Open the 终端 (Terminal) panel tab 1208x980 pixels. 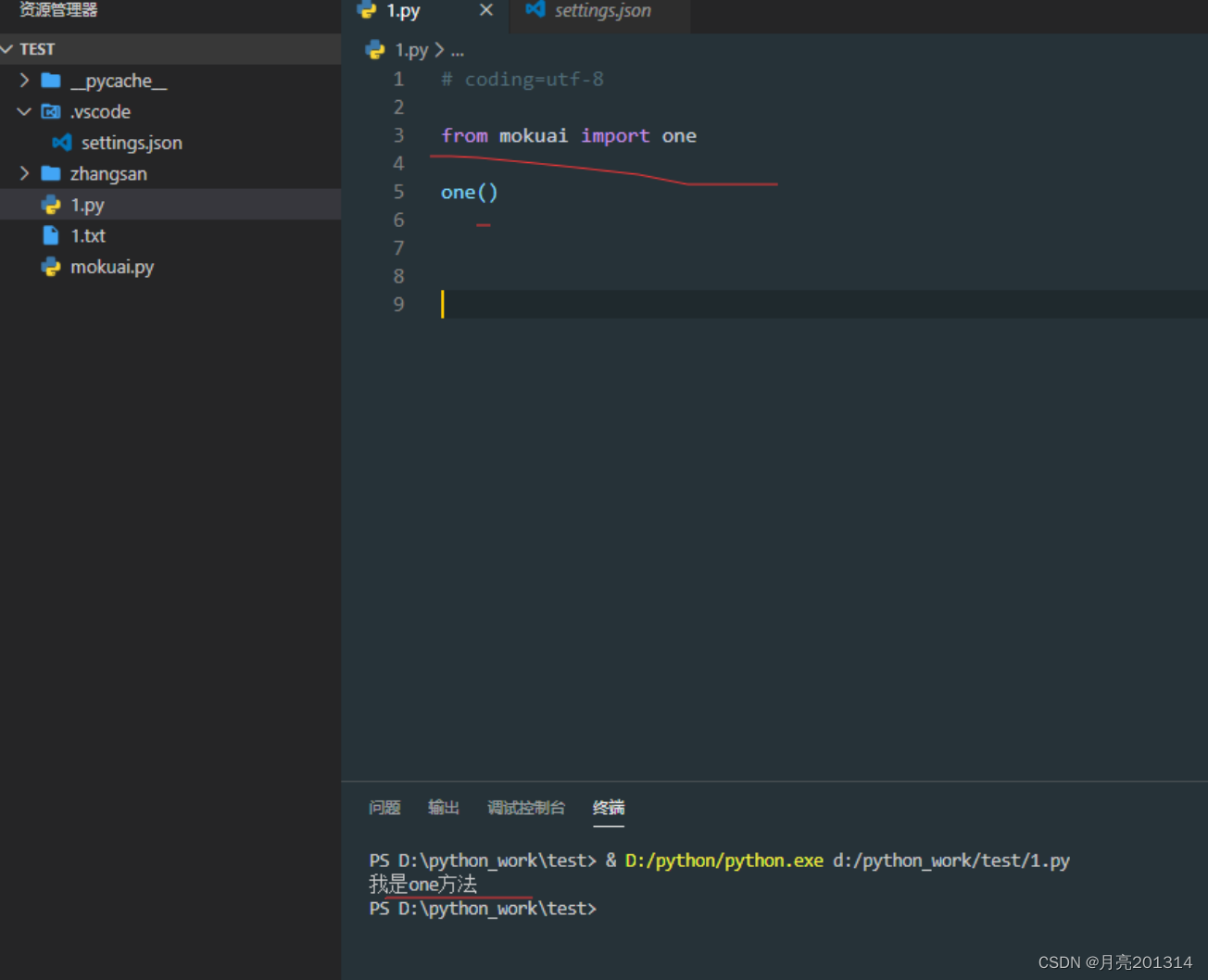point(609,808)
